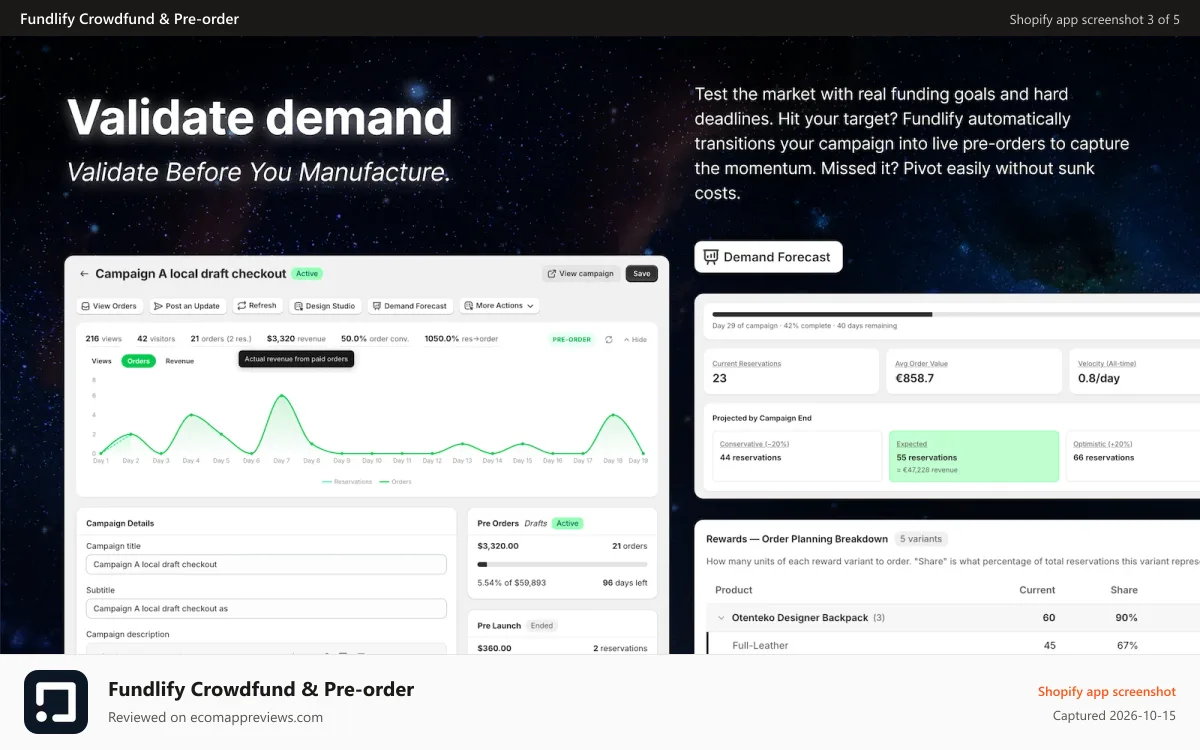The image size is (1200, 750).
Task: Click 'Shopify app screenshot' orange link
Action: click(1106, 691)
